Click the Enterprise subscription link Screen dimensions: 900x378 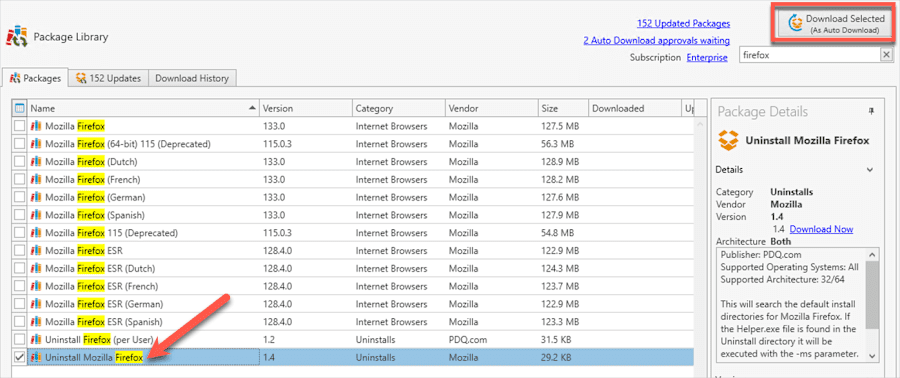tap(707, 57)
